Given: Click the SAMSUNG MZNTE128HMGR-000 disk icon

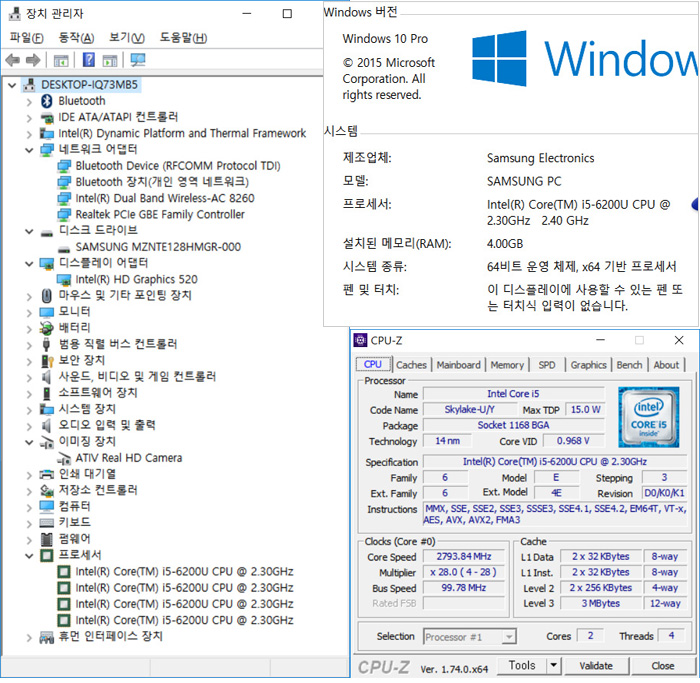Looking at the screenshot, I should pyautogui.click(x=64, y=248).
